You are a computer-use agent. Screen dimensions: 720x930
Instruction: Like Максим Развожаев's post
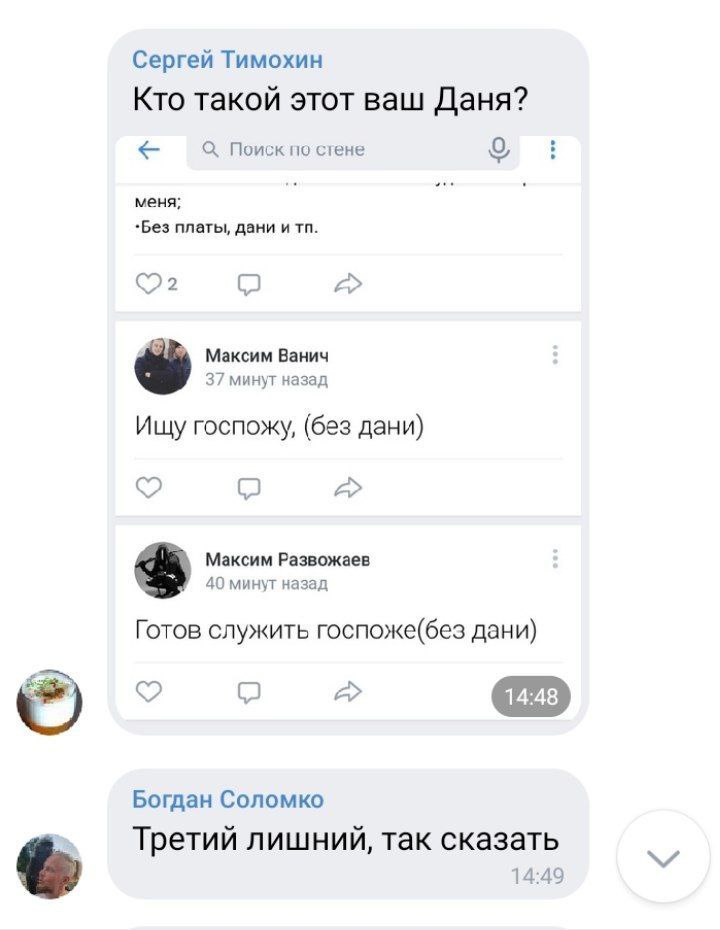[148, 692]
